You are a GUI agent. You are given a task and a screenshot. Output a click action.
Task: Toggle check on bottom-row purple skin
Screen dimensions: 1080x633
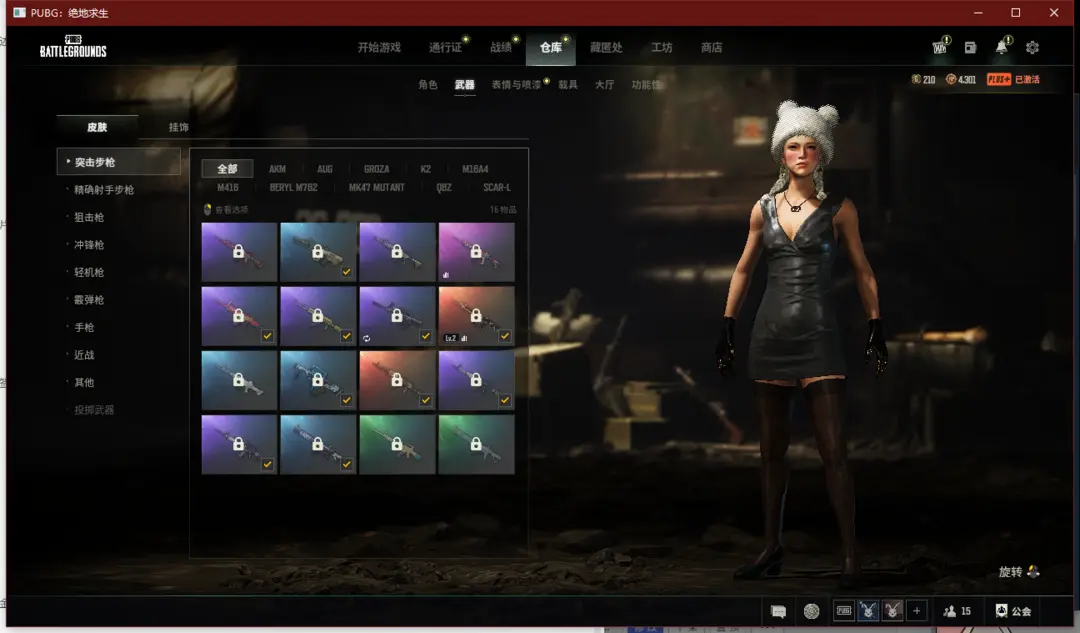[267, 464]
